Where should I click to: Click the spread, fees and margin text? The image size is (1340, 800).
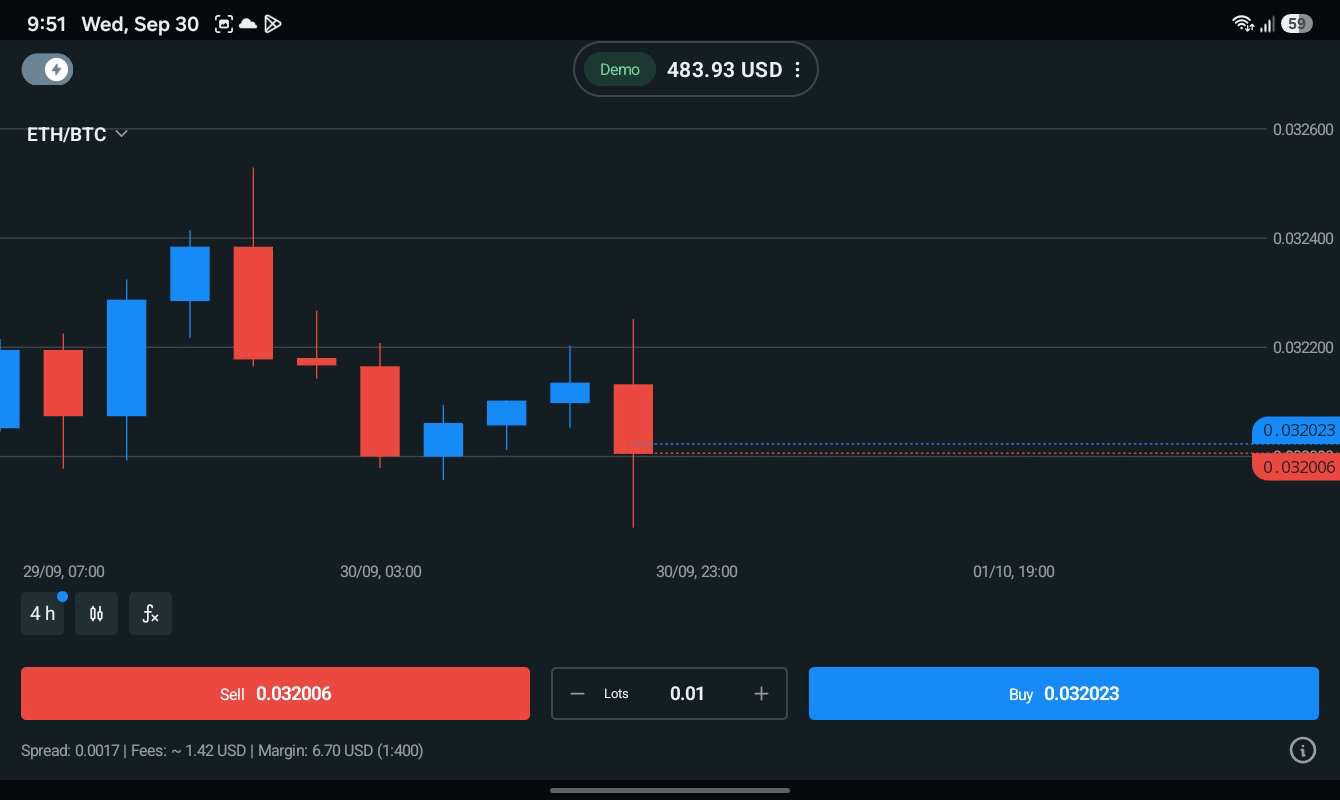(x=222, y=750)
